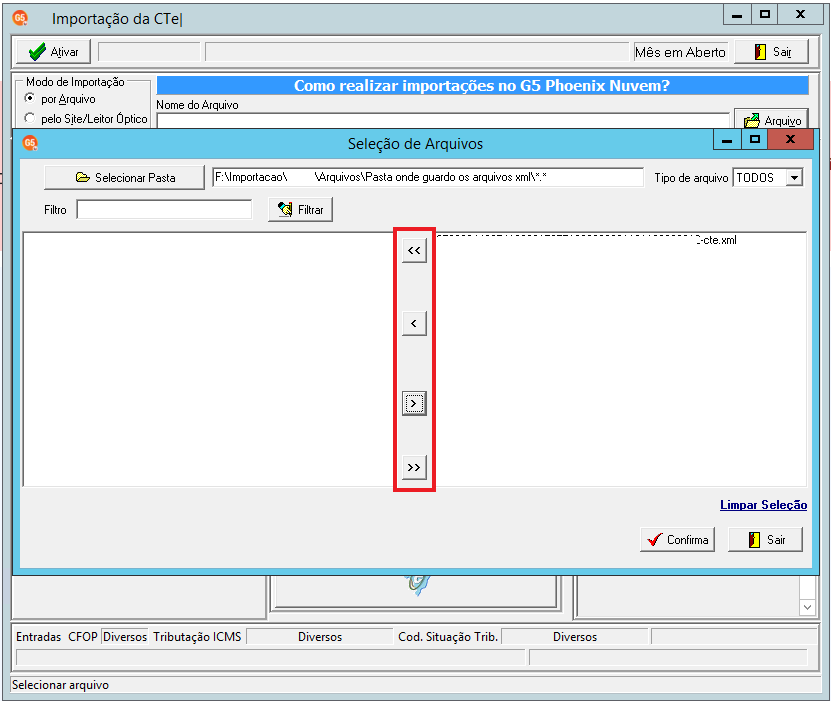Click the scrollbar down arrow in the background panel
The height and width of the screenshot is (701, 831).
(x=807, y=607)
